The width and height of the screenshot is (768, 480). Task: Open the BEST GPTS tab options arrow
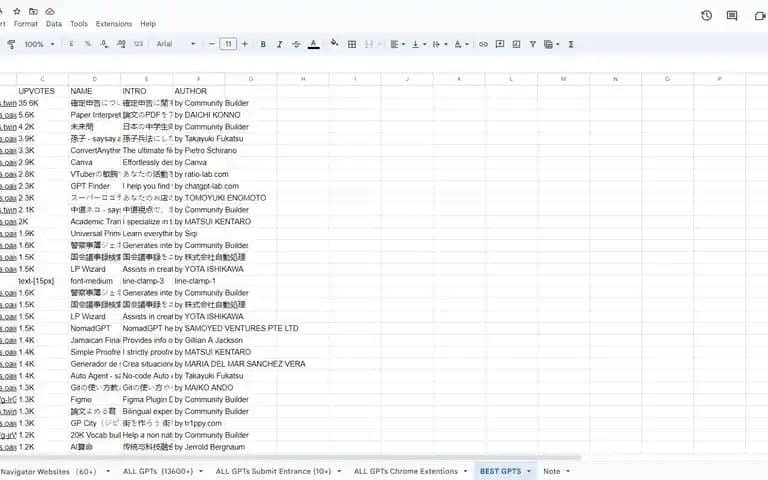pos(528,471)
